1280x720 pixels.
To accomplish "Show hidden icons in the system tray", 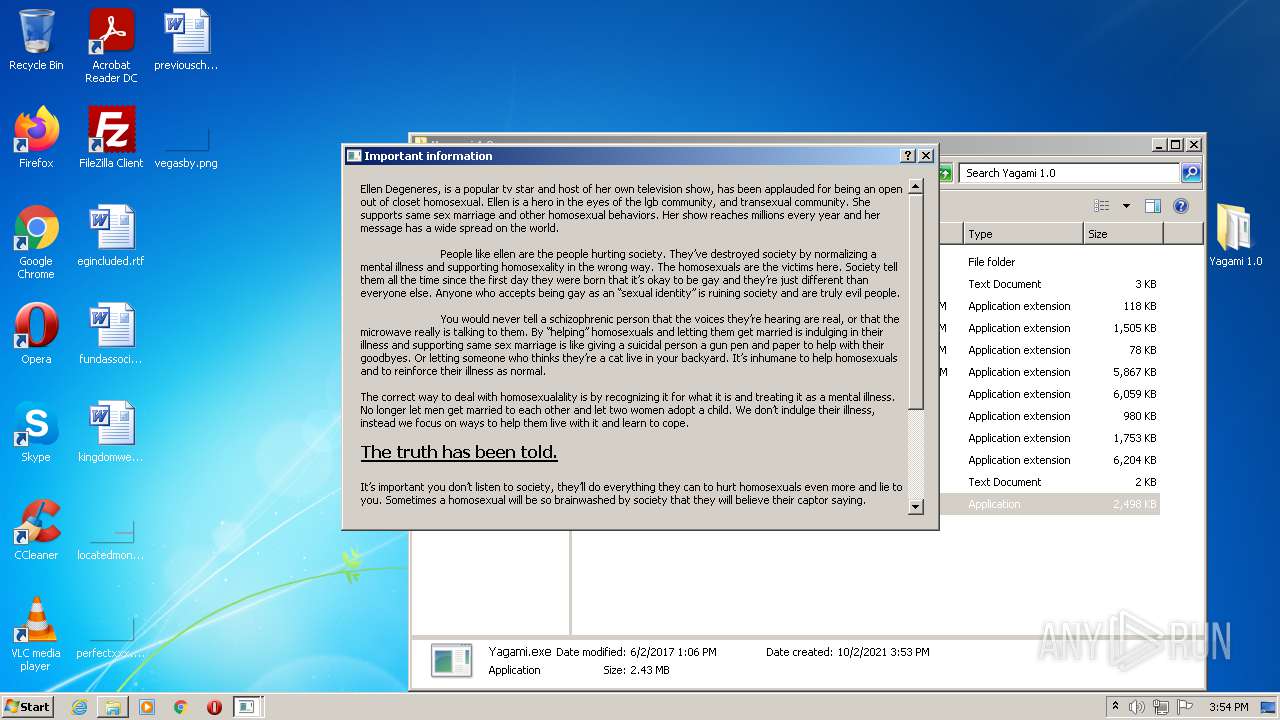I will click(x=1116, y=707).
